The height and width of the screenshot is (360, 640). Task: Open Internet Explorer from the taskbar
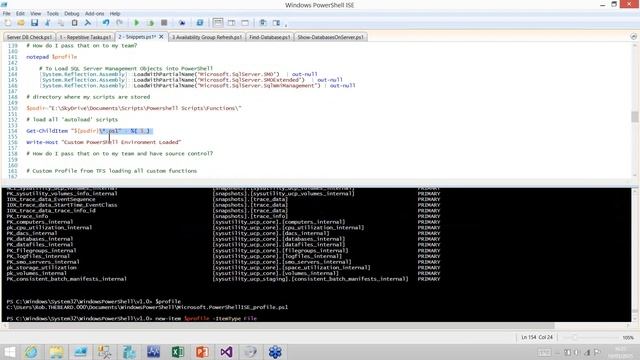click(31, 352)
